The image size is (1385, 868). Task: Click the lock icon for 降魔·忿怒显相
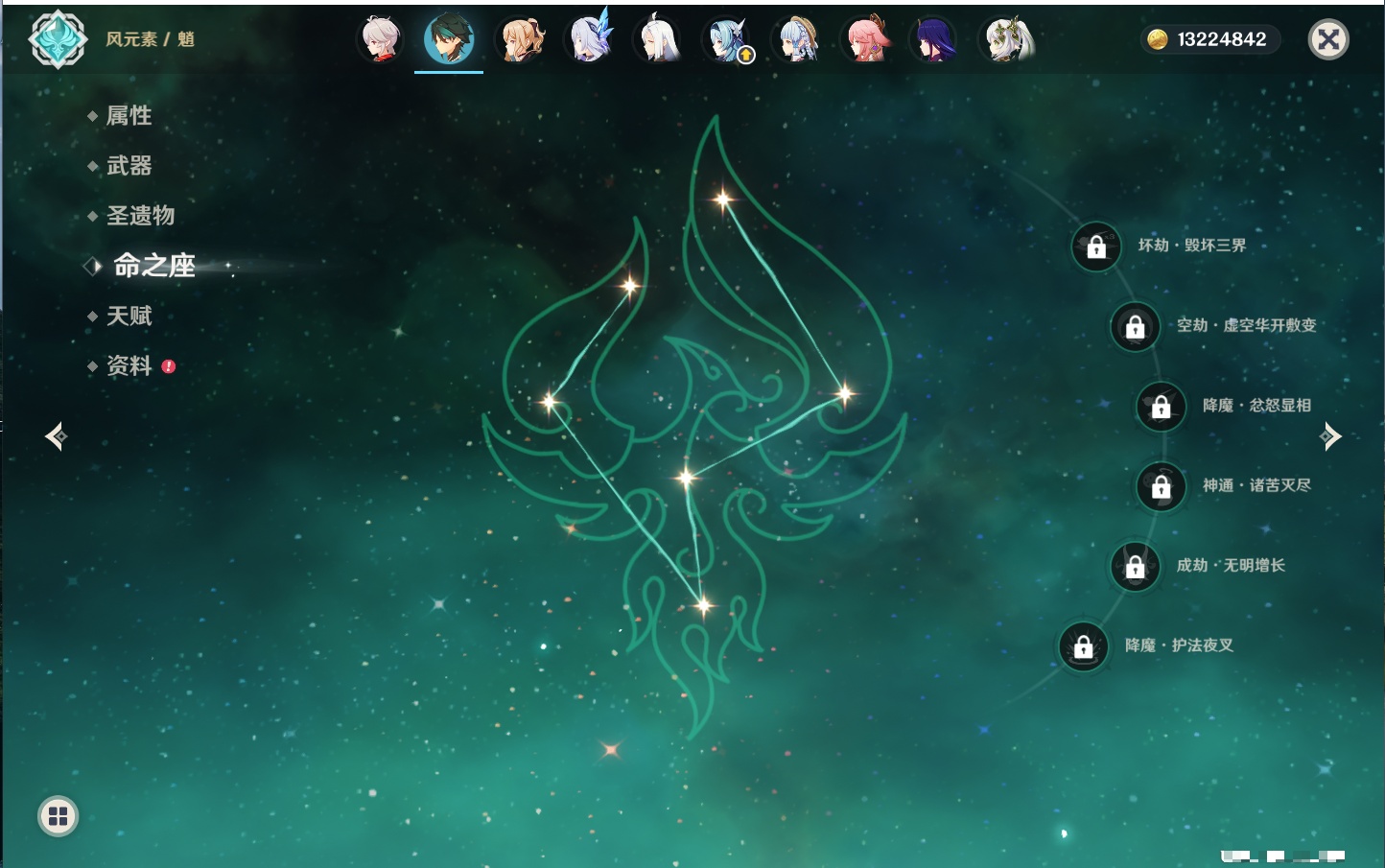pyautogui.click(x=1161, y=407)
